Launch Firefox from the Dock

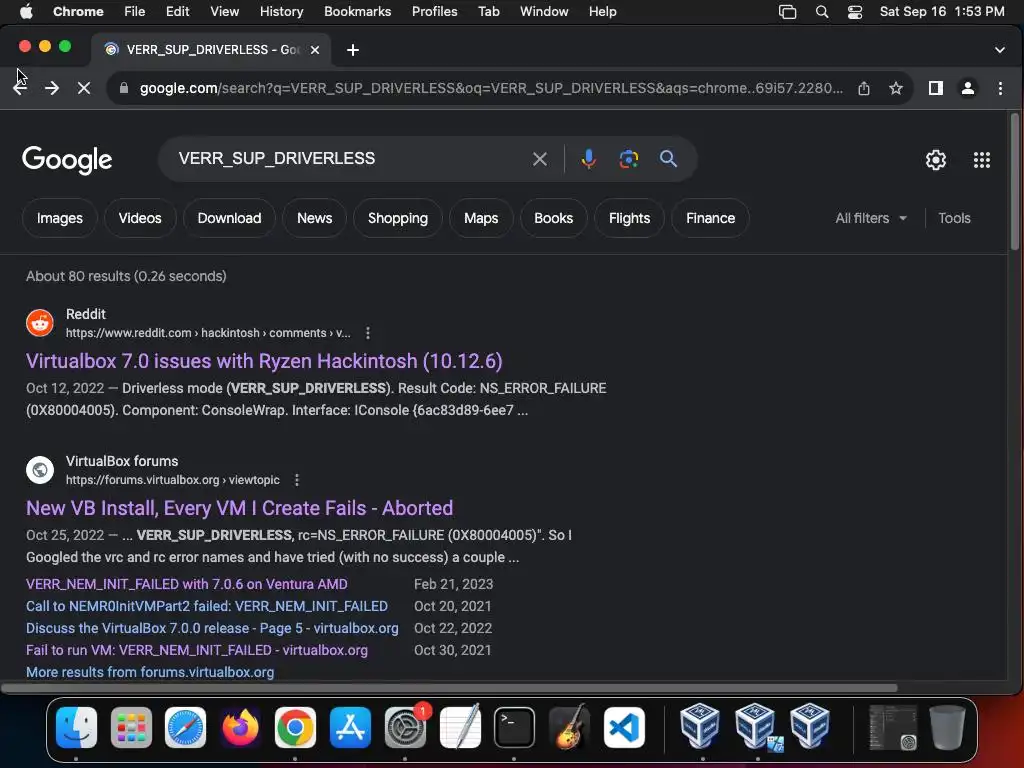(240, 728)
